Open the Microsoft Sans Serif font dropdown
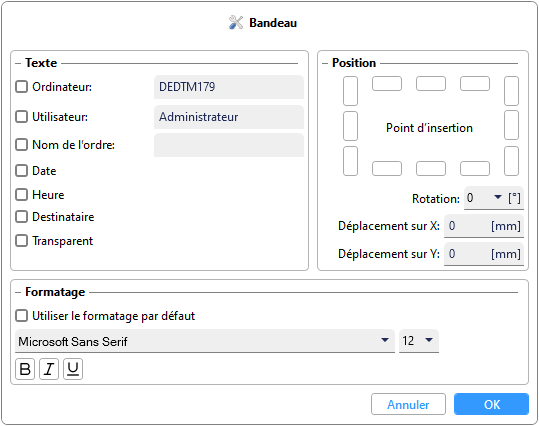This screenshot has width=539, height=426. point(205,341)
